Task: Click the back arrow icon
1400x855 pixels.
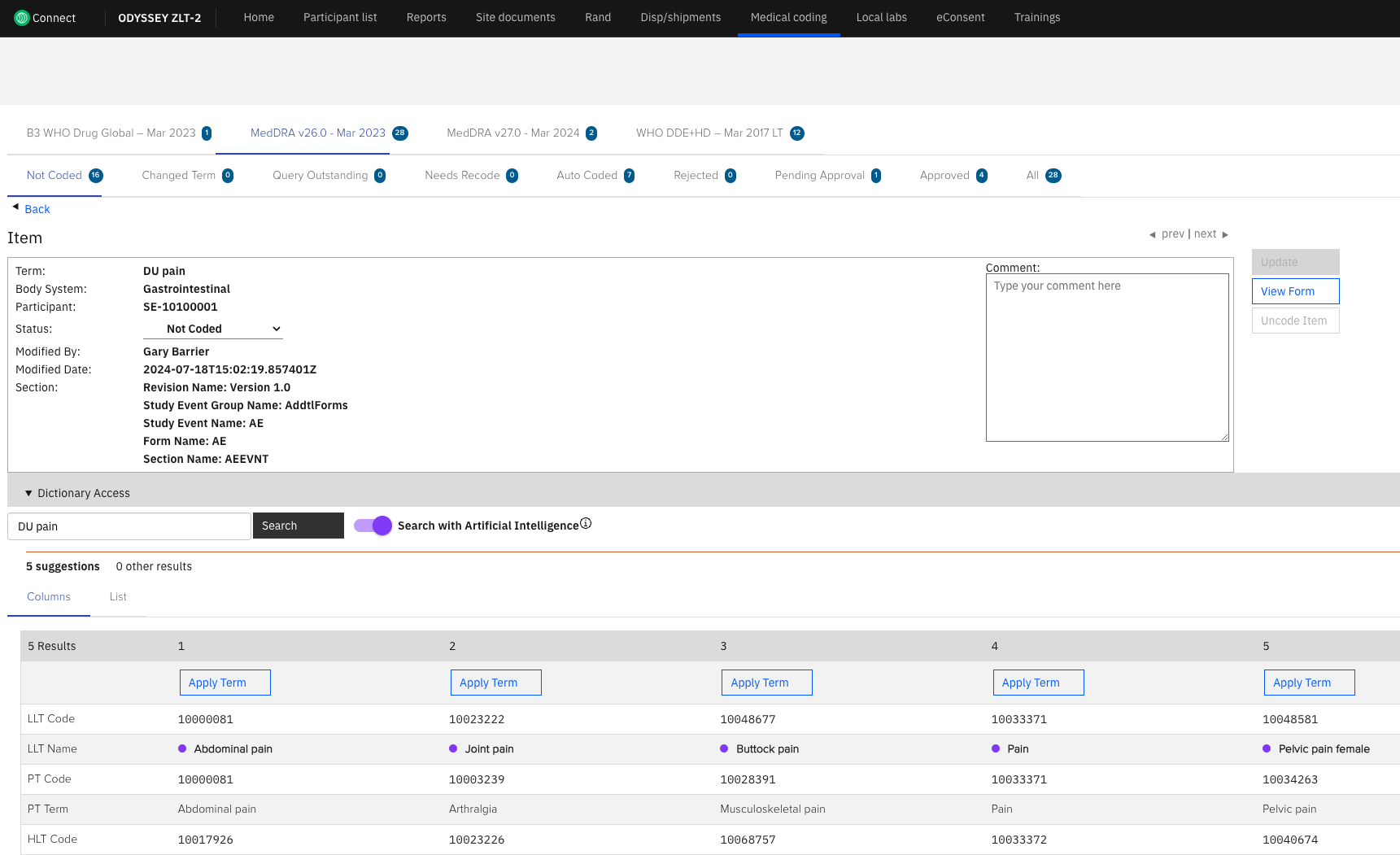Action: click(x=15, y=207)
